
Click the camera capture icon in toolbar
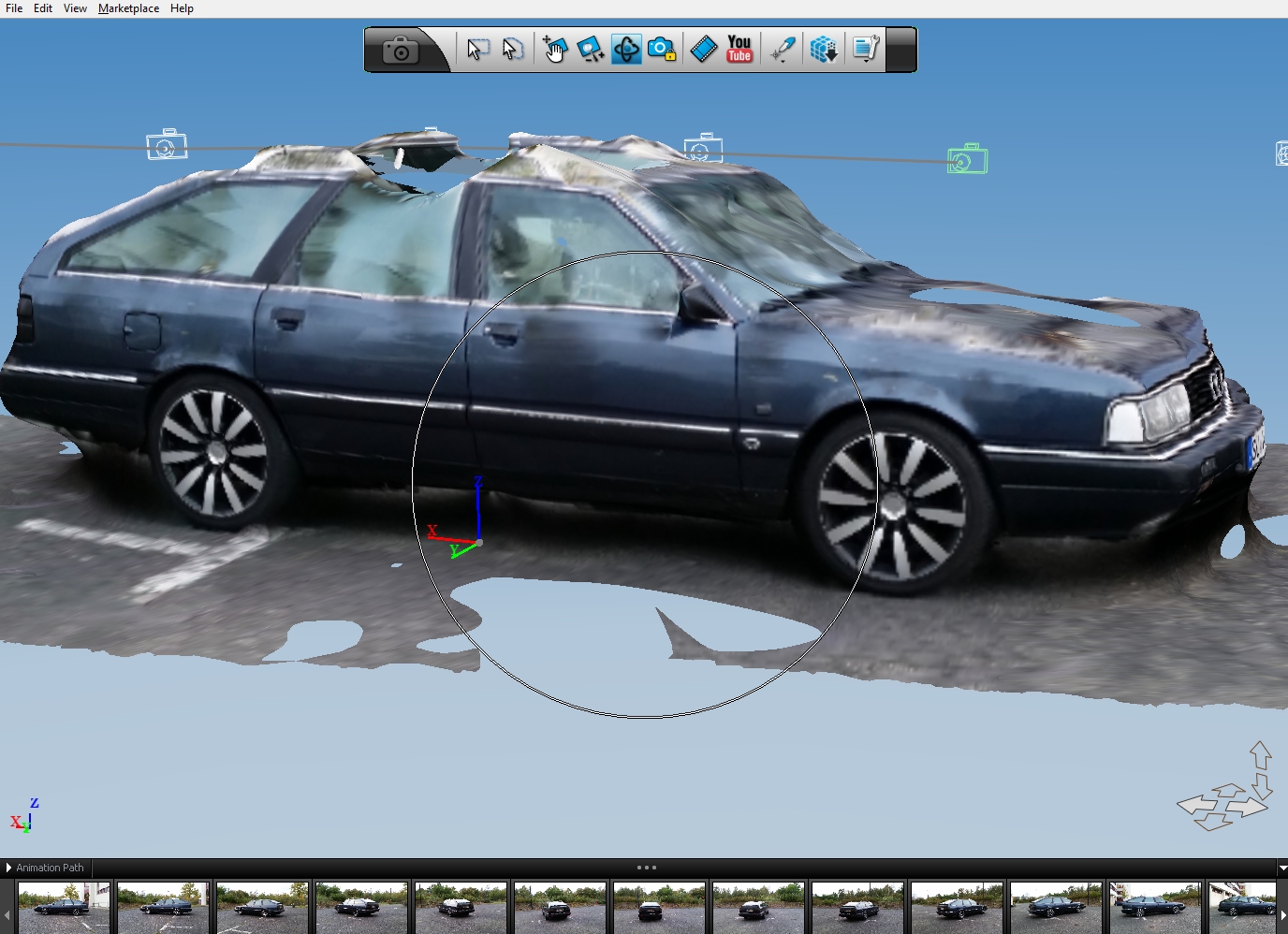tap(401, 50)
